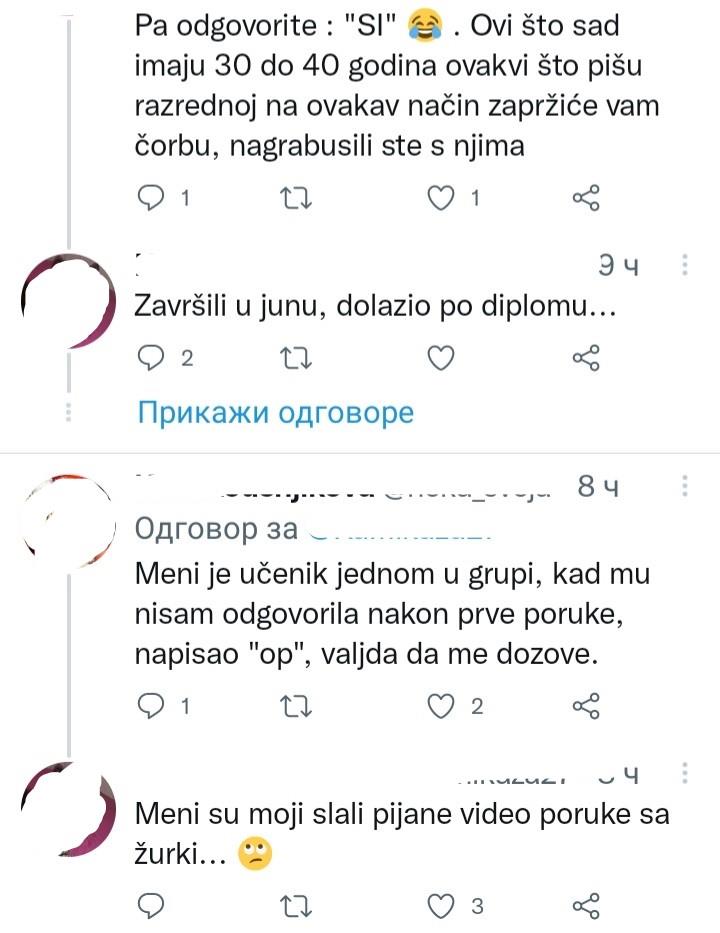Viewport: 720px width, 933px height.
Task: Reply to the "Meni je učenik" tweet
Action: point(149,706)
